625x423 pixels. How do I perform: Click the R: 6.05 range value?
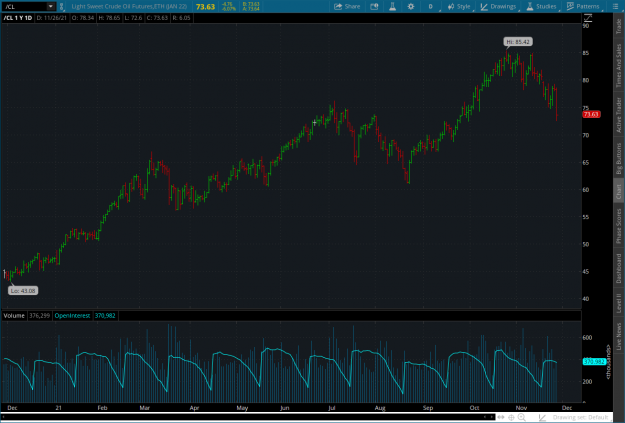pyautogui.click(x=181, y=18)
